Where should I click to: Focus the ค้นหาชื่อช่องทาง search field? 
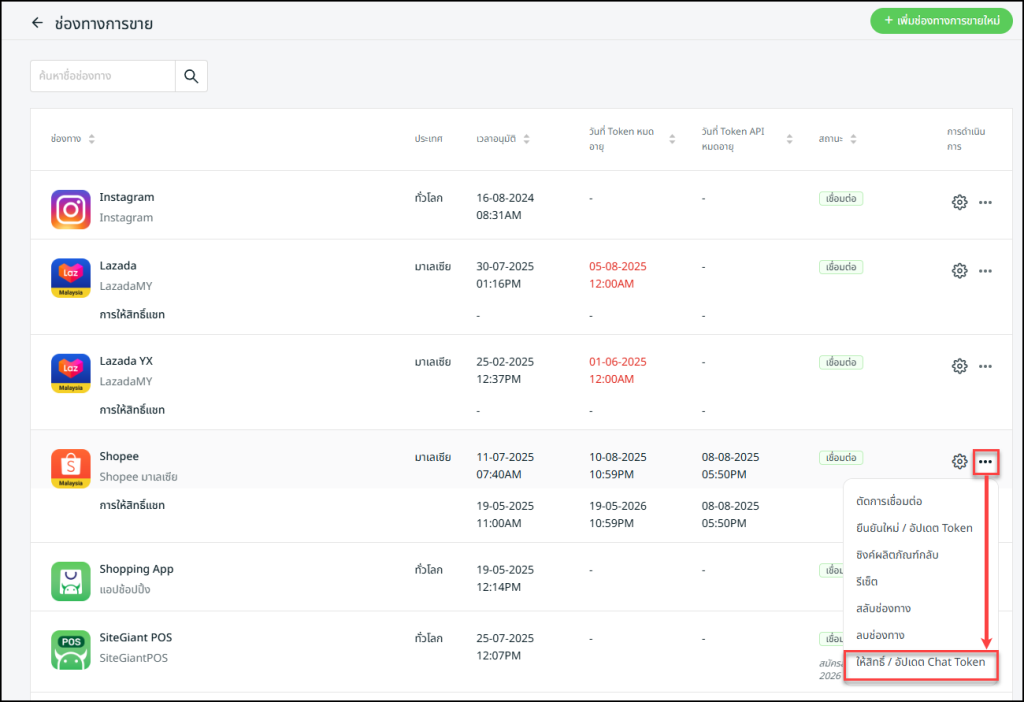[103, 76]
